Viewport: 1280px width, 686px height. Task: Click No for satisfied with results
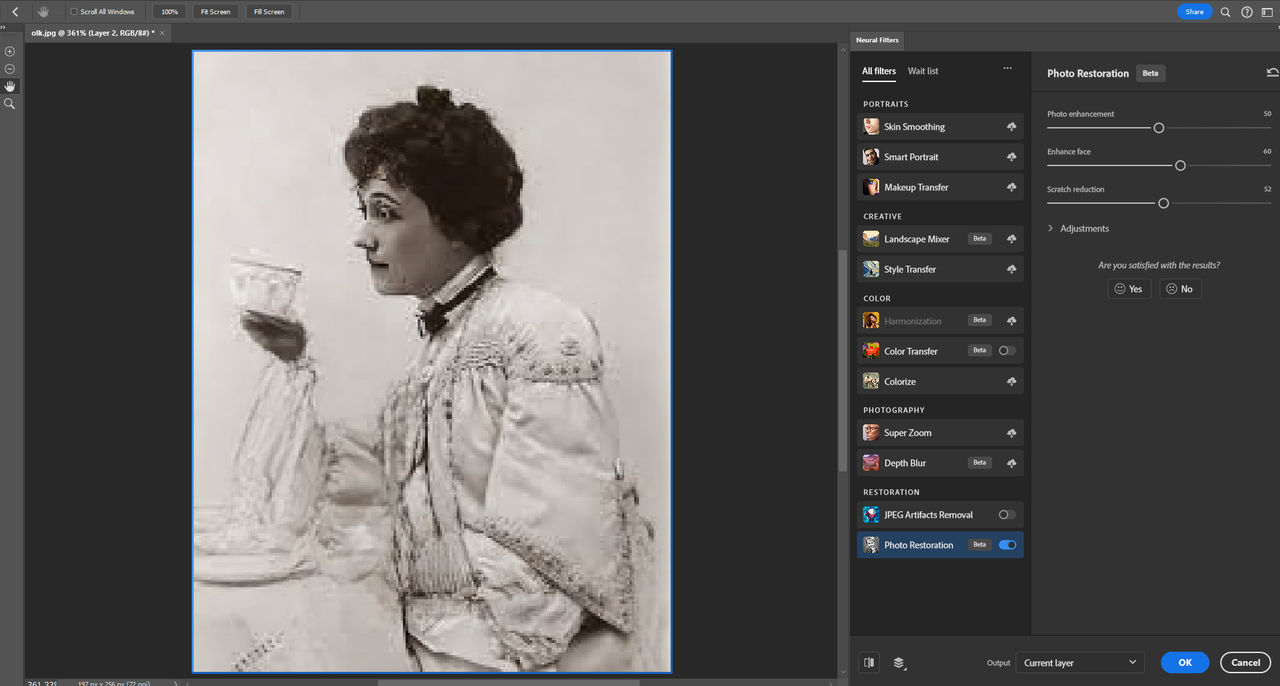(1180, 289)
